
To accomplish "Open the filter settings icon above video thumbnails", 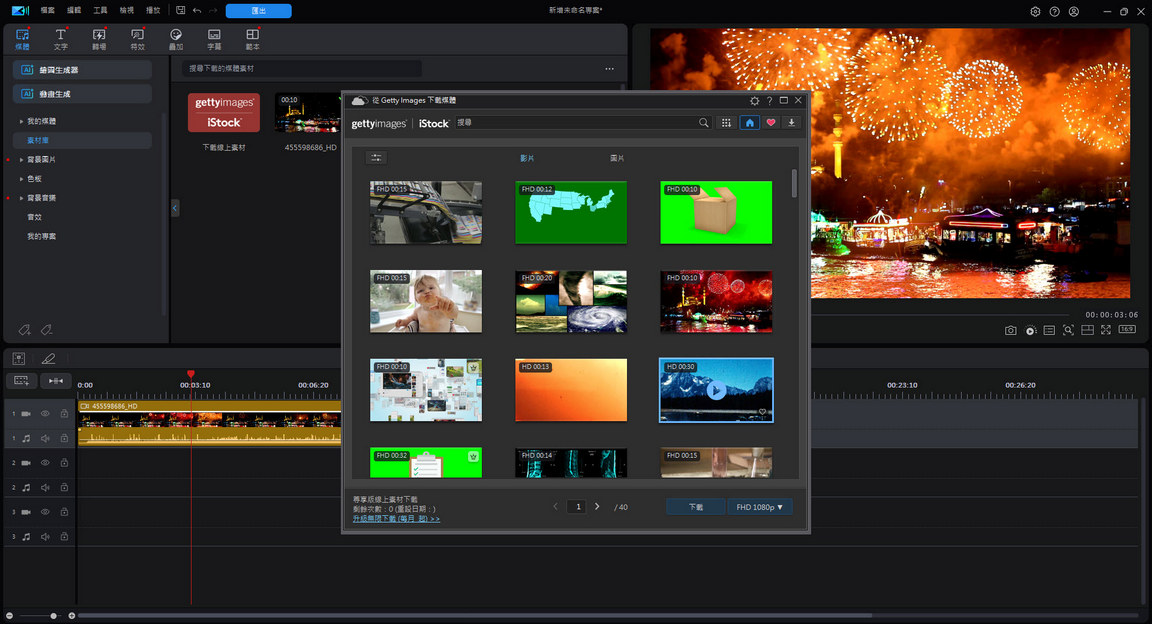I will 376,158.
